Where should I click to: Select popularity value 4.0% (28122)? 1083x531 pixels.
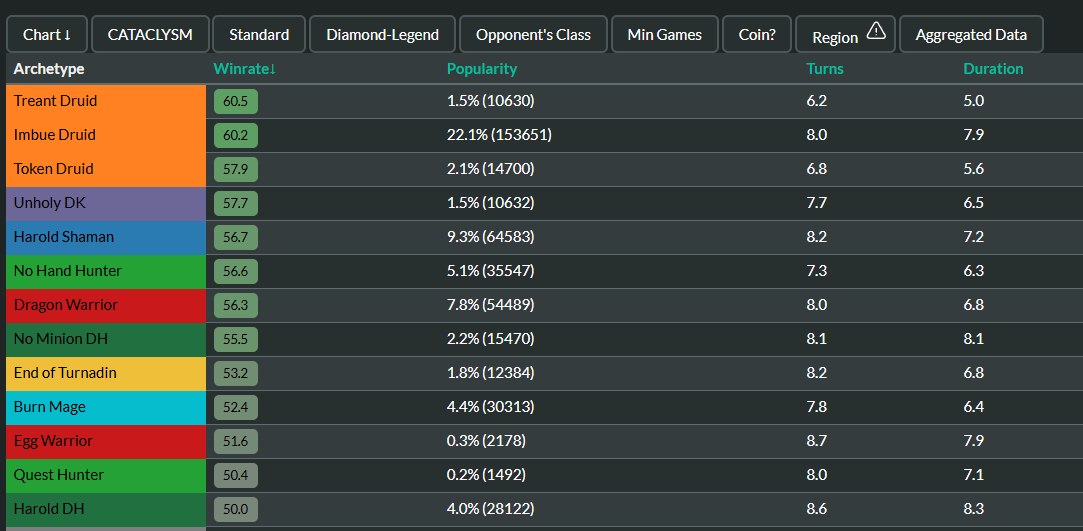[x=490, y=510]
